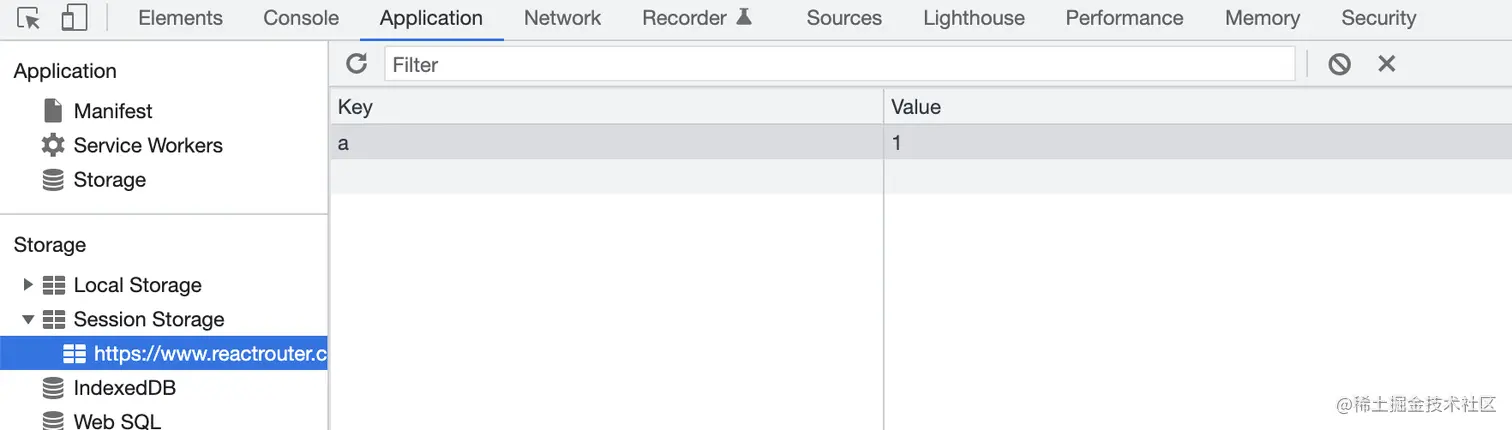Screen dimensions: 1512x430
Task: Toggle the device toolbar icon
Action: [x=74, y=18]
